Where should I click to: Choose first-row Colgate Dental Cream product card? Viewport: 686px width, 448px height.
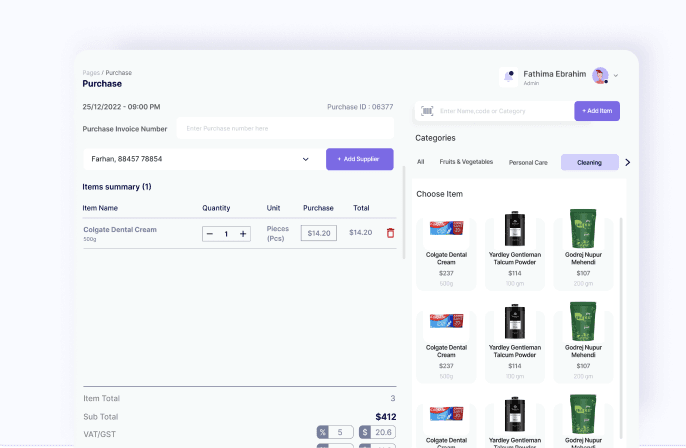[x=446, y=254]
